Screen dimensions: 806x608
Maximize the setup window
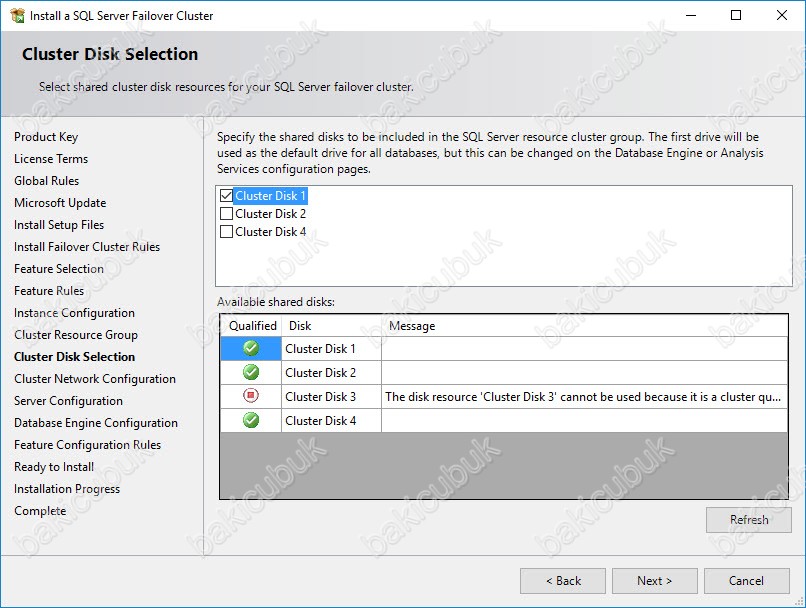point(736,15)
